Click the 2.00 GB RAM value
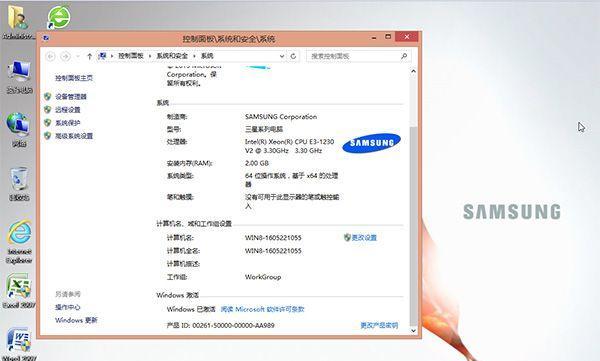Screen dimensions: 600x361 257,163
